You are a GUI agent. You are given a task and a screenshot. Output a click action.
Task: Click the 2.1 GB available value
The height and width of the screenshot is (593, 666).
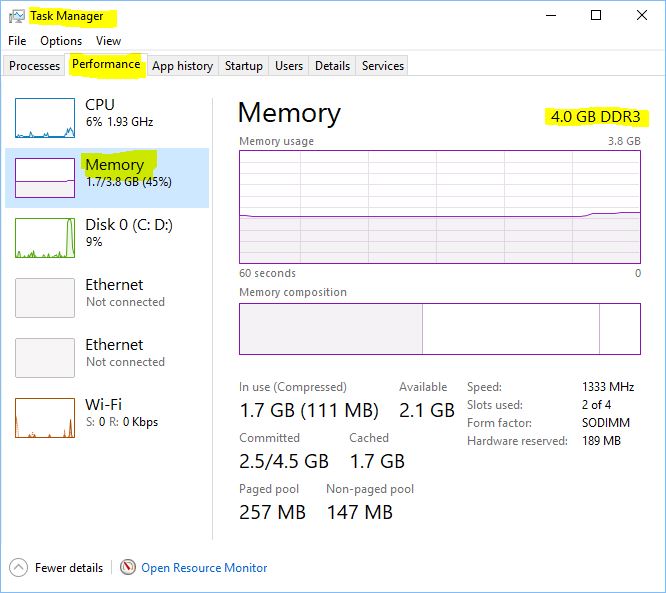click(427, 410)
